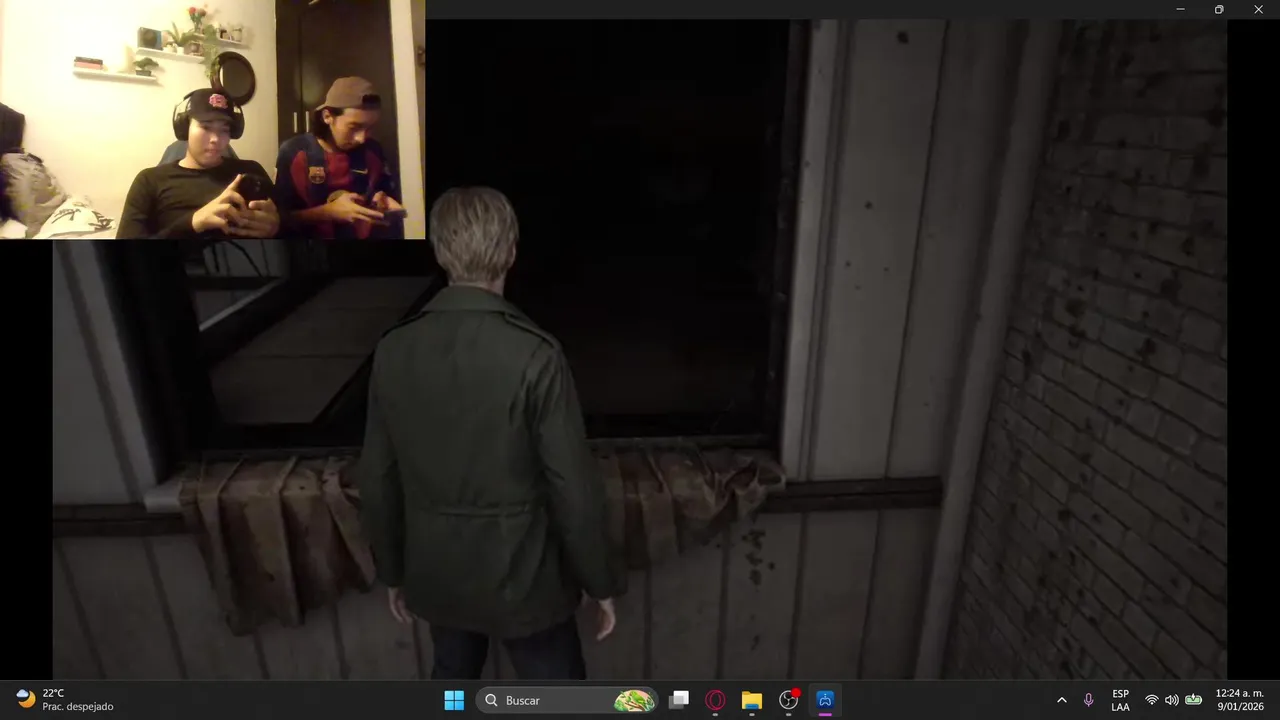Open Task View on the taskbar
The height and width of the screenshot is (720, 1280).
(x=679, y=700)
